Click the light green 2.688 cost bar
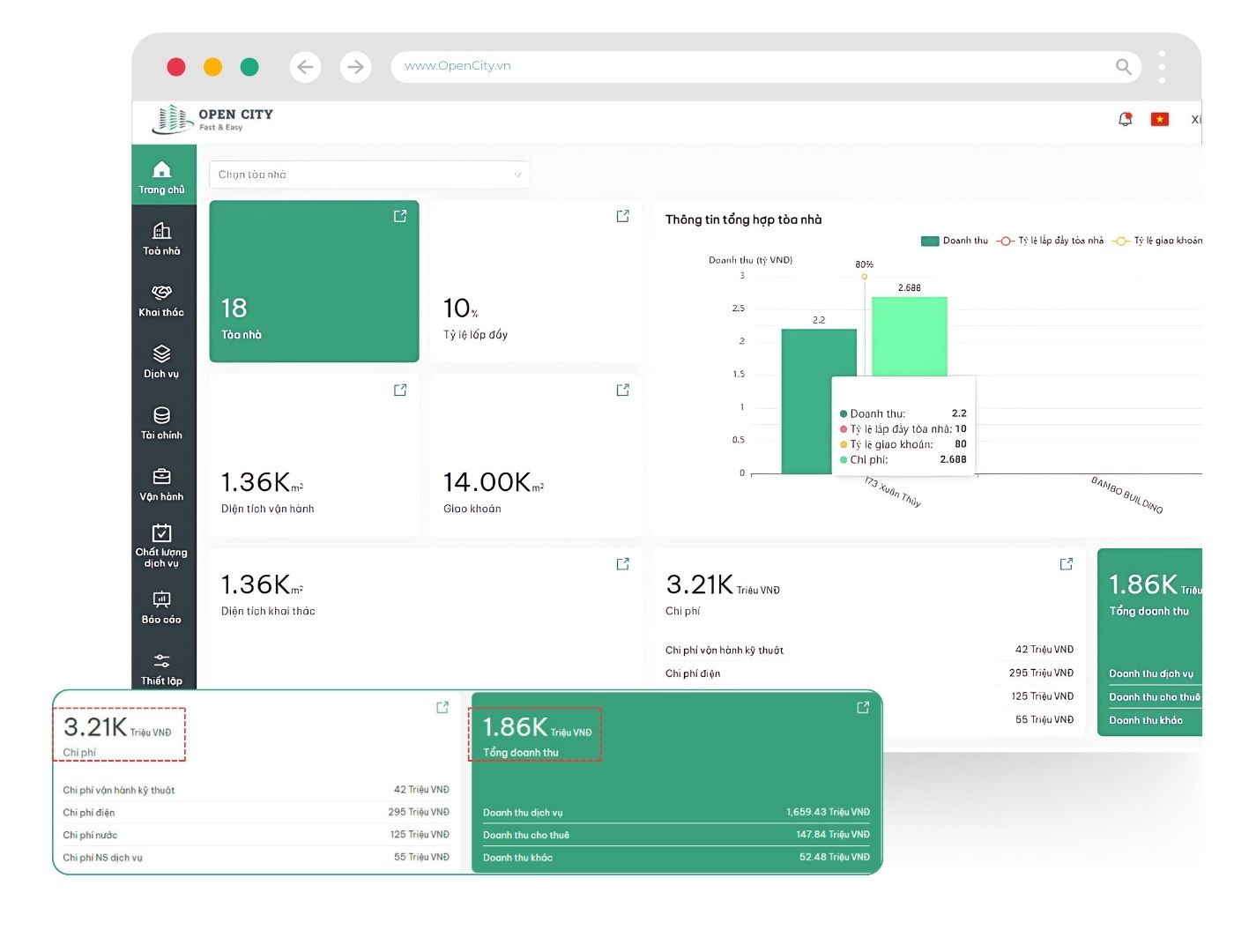Image resolution: width=1234 pixels, height=952 pixels. pyautogui.click(x=910, y=336)
